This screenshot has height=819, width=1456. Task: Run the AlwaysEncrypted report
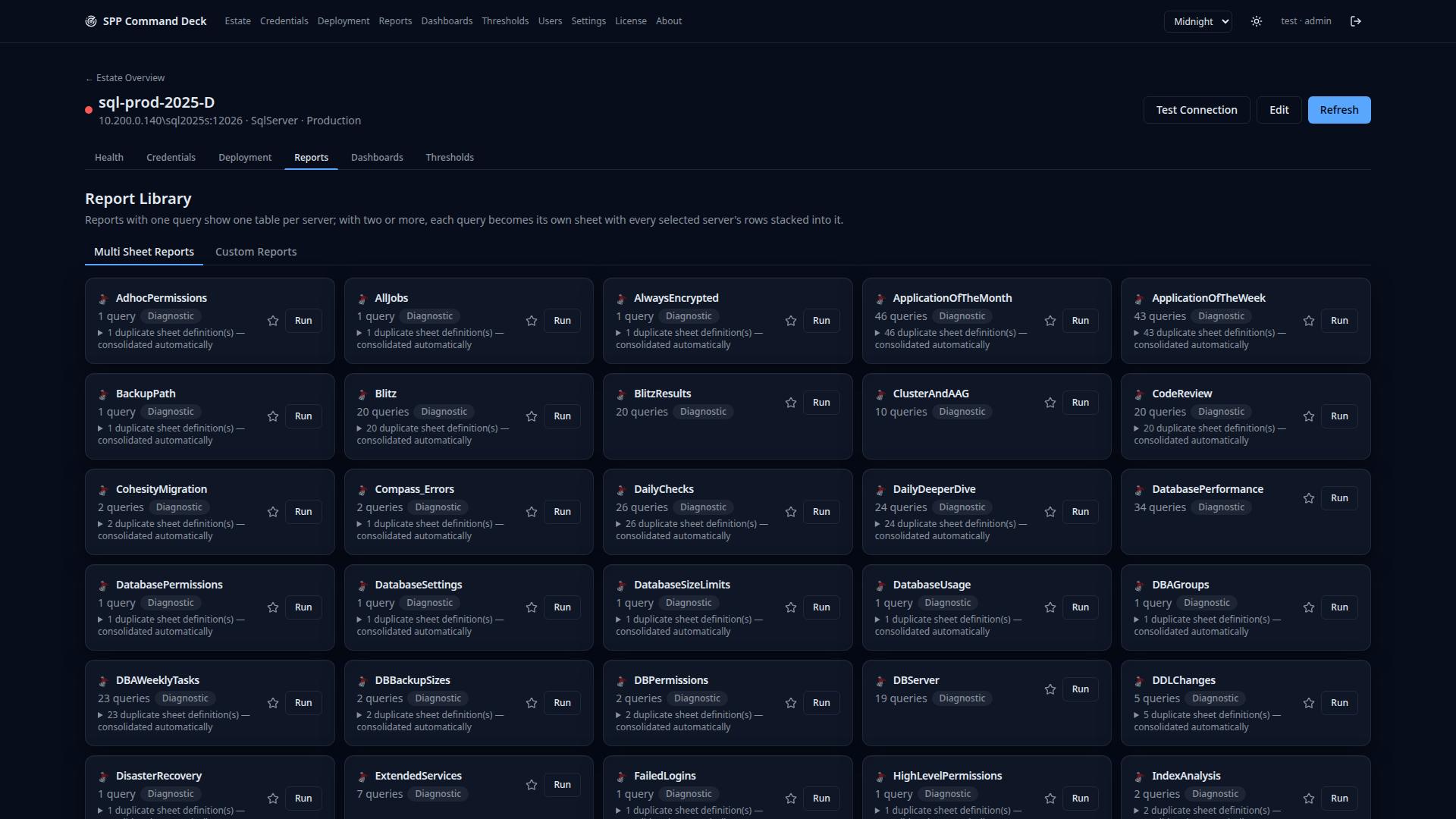click(x=821, y=321)
